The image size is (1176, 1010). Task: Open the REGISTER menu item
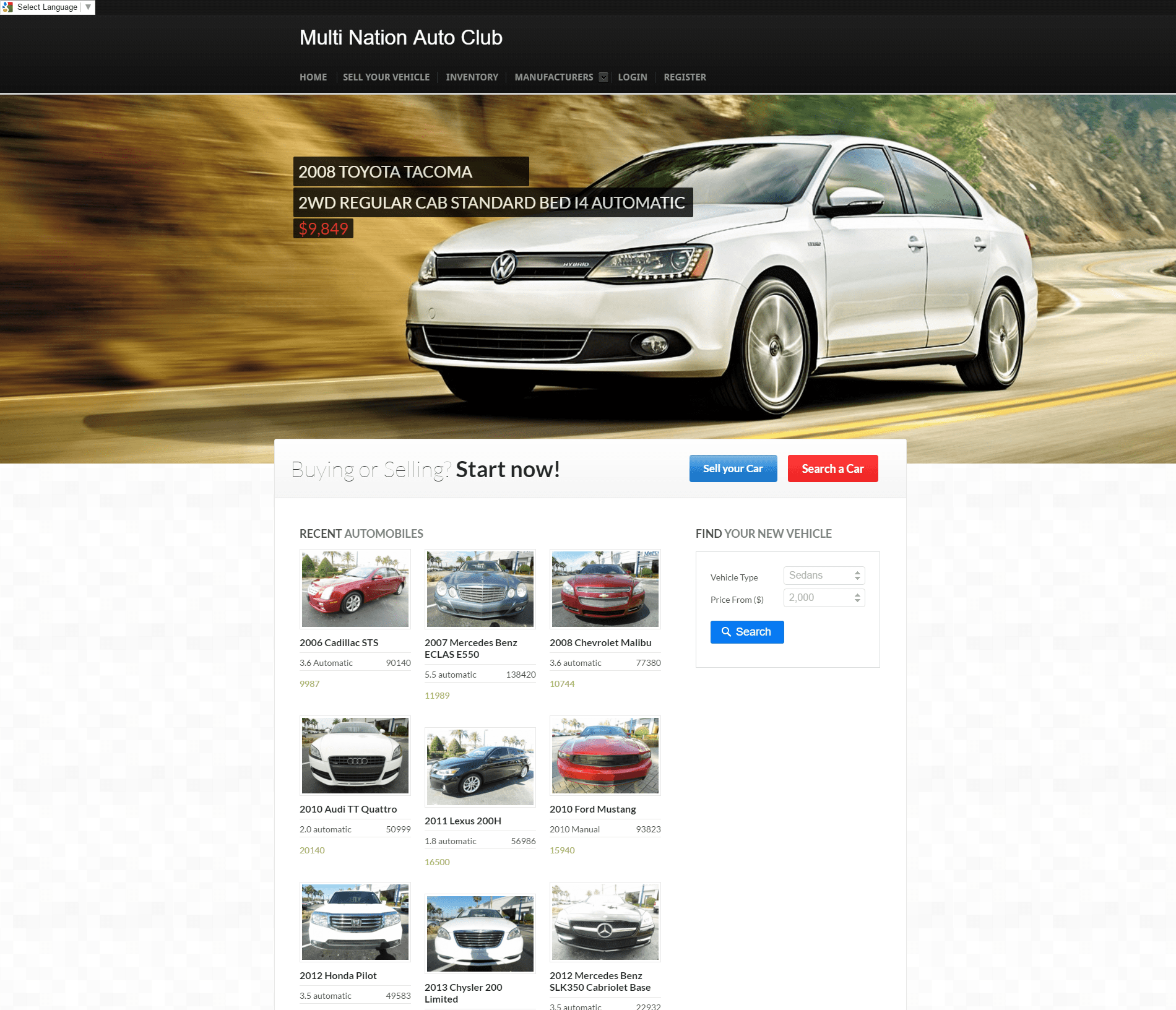pyautogui.click(x=685, y=77)
